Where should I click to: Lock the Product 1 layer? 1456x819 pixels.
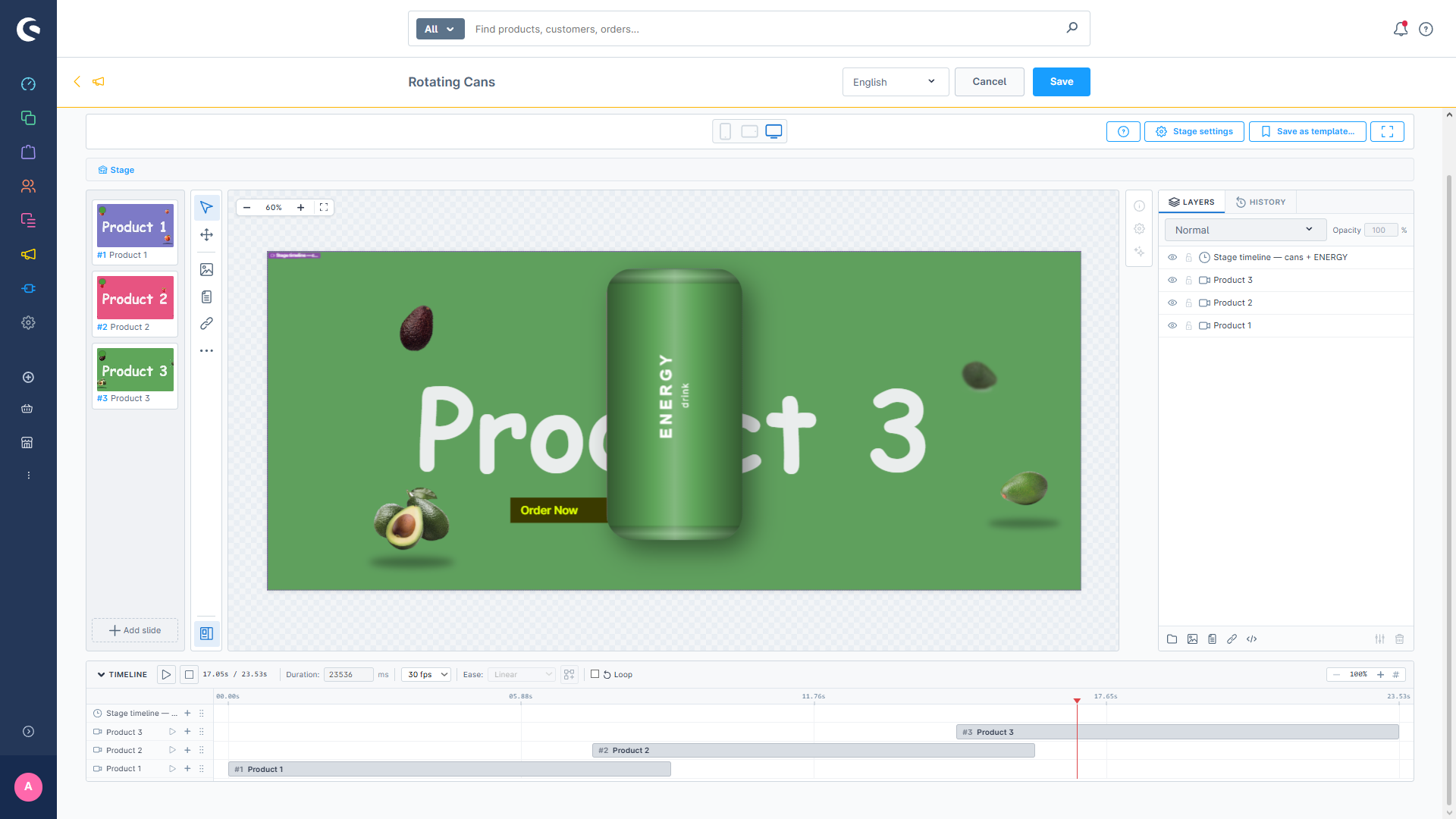click(x=1188, y=326)
